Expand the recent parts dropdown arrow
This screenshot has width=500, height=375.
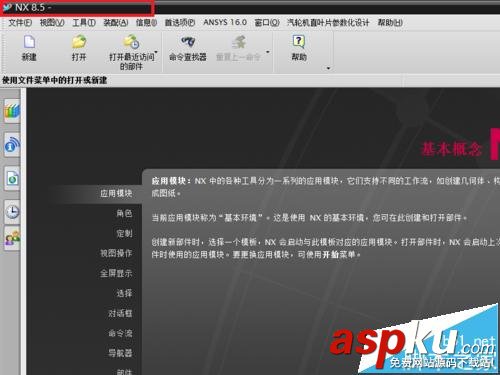(x=156, y=52)
